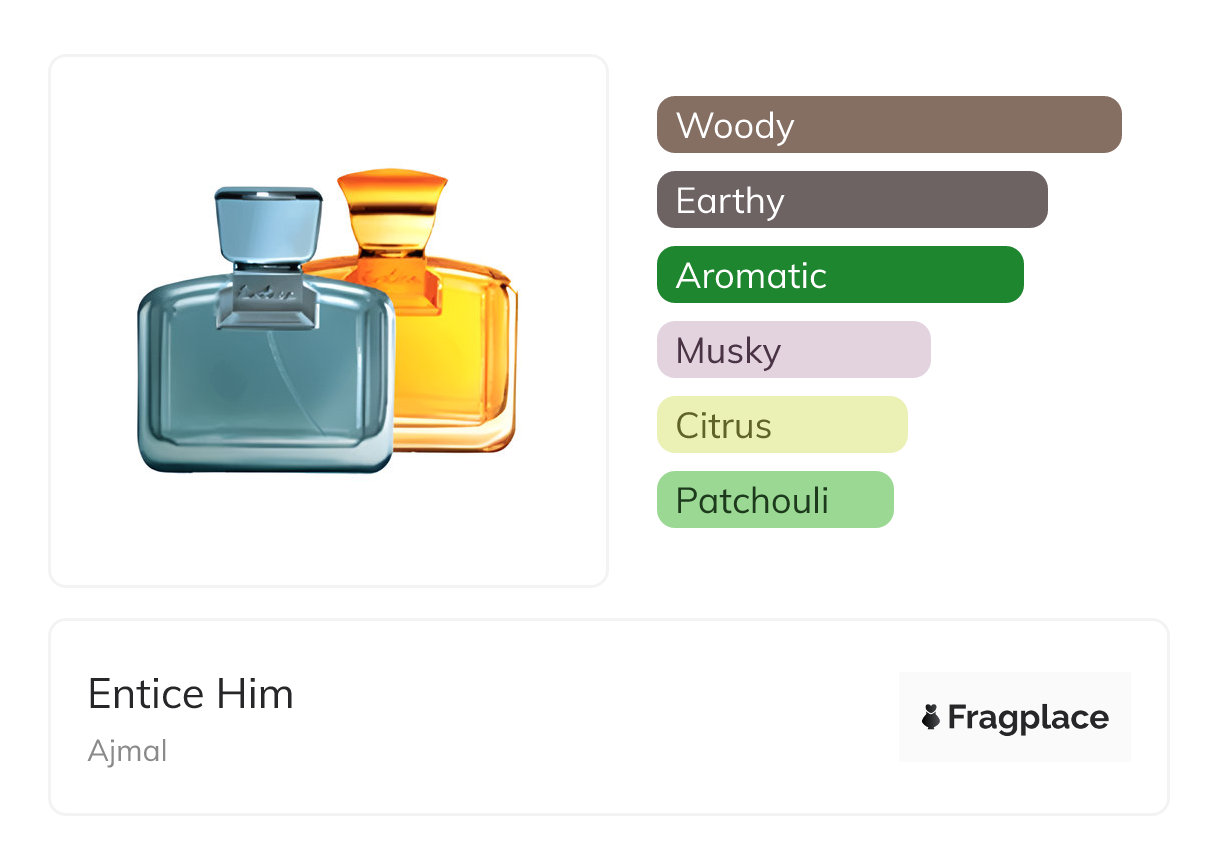Click the Patchouli accord bar
Image resolution: width=1218 pixels, height=864 pixels.
coord(774,500)
